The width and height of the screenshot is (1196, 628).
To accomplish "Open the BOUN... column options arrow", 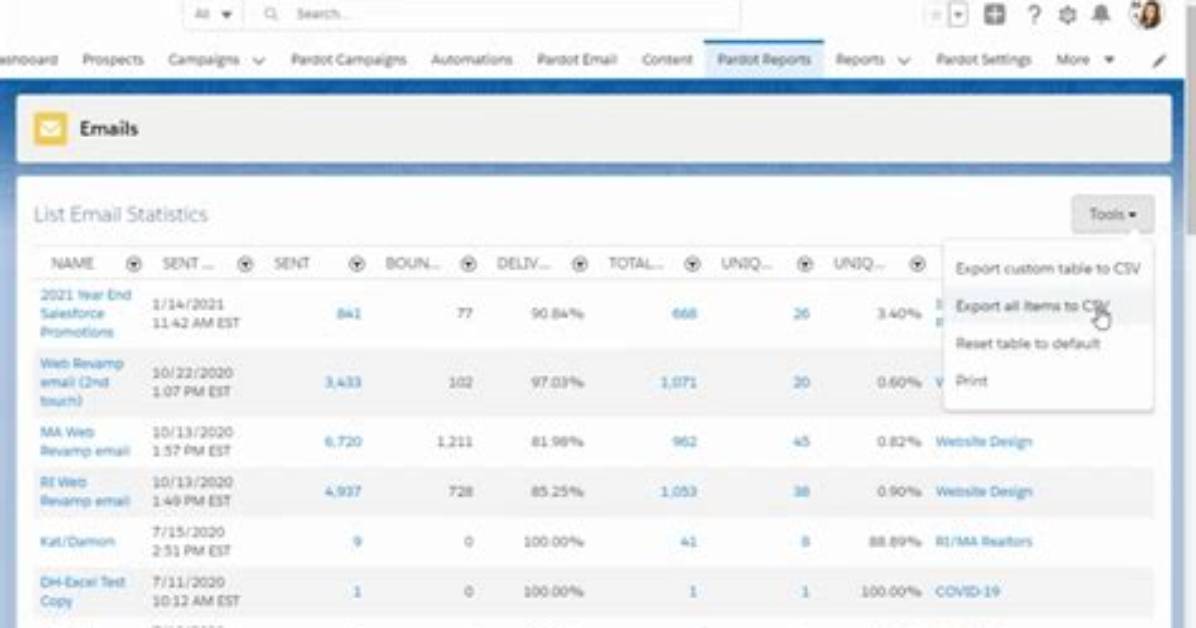I will [468, 264].
